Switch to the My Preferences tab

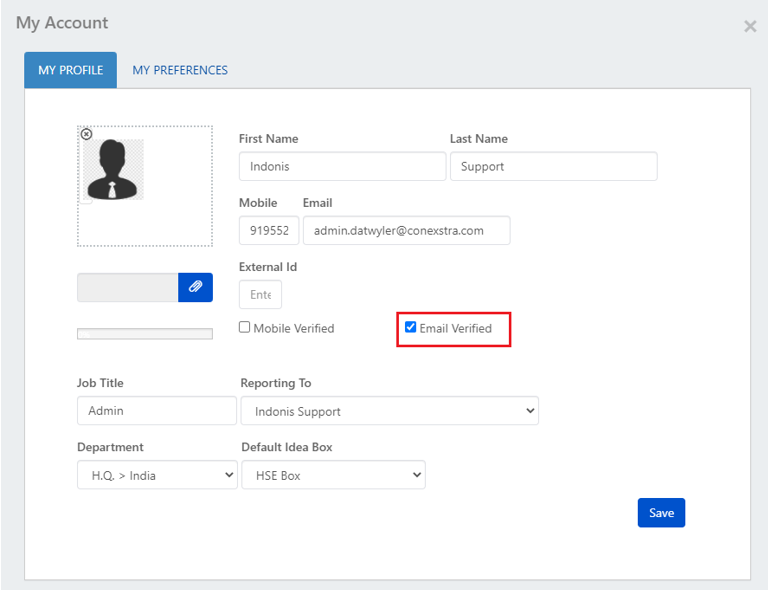point(180,70)
